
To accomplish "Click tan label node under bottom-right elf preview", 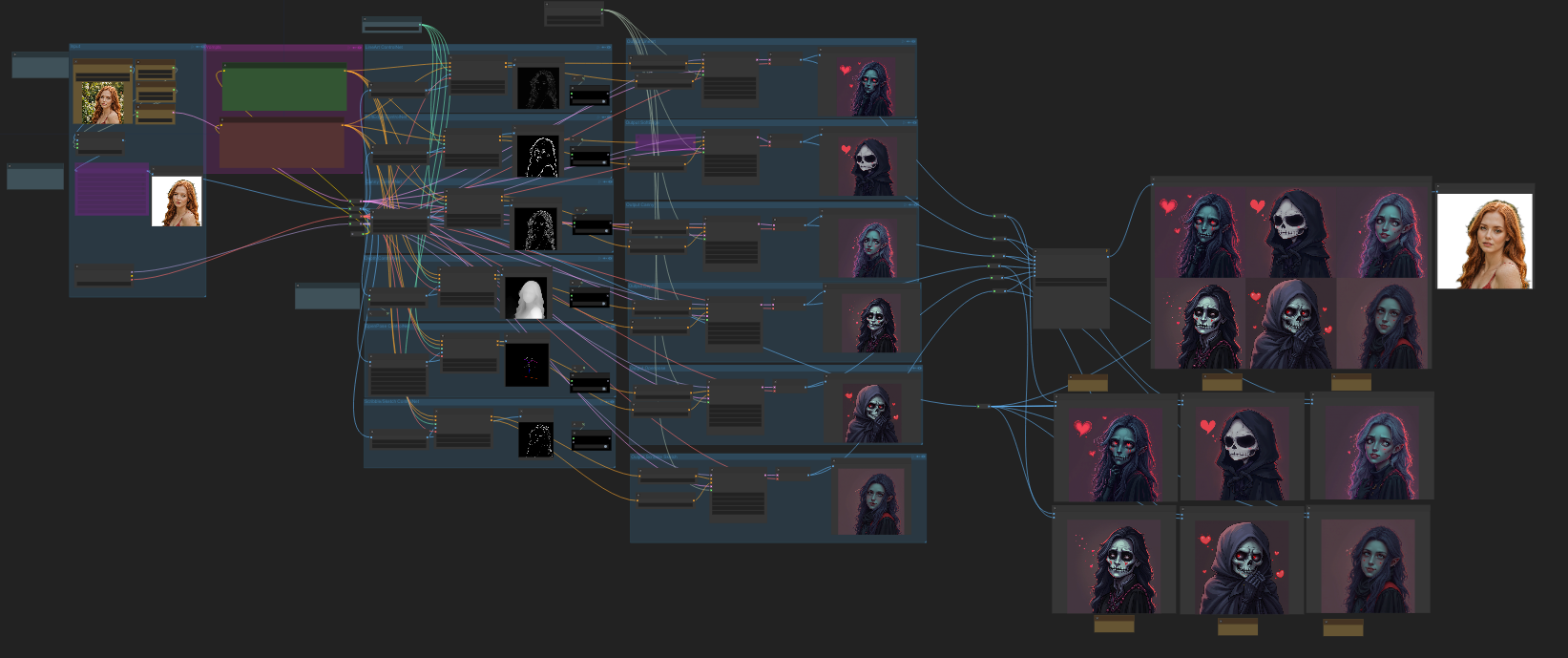I will point(1343,627).
